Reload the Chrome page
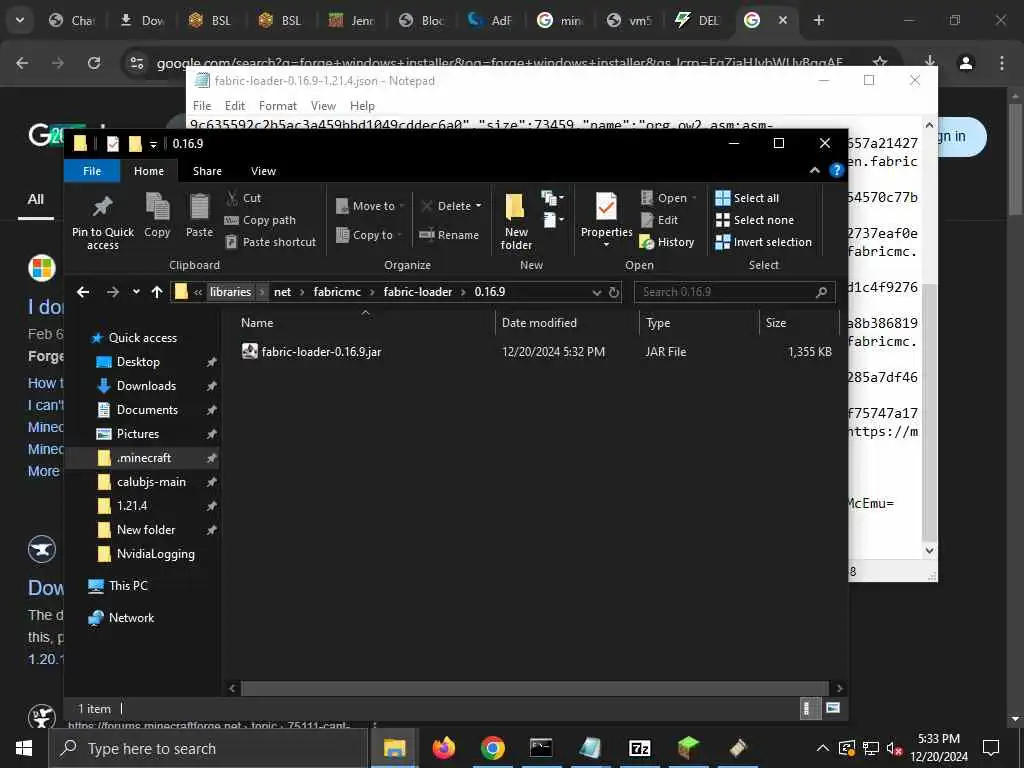This screenshot has width=1024, height=768. 94,63
